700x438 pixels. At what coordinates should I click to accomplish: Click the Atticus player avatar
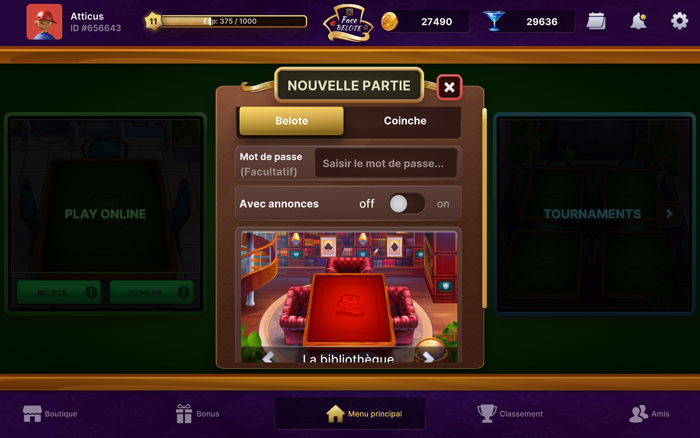(44, 22)
